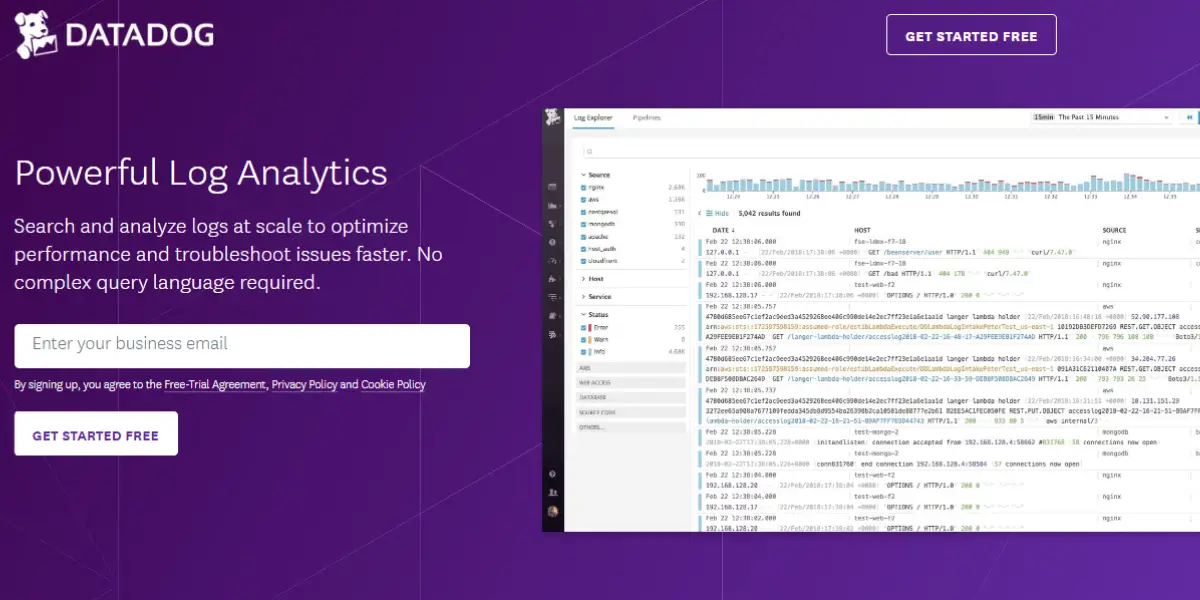Click the Hide facets button

717,213
